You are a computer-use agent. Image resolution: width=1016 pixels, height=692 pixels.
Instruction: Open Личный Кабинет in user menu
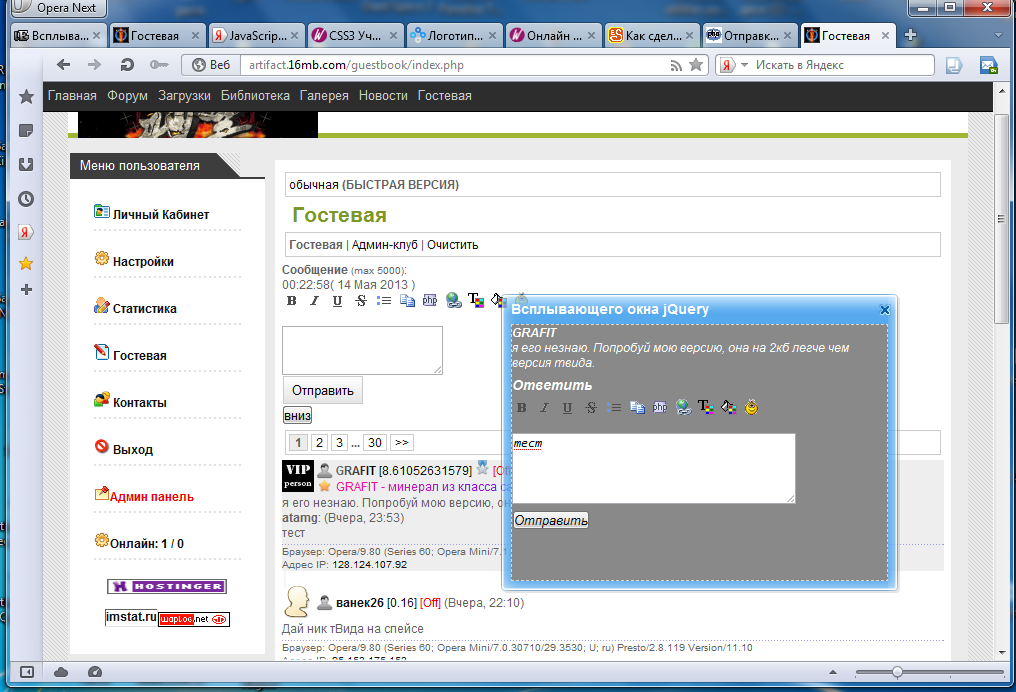[x=161, y=214]
